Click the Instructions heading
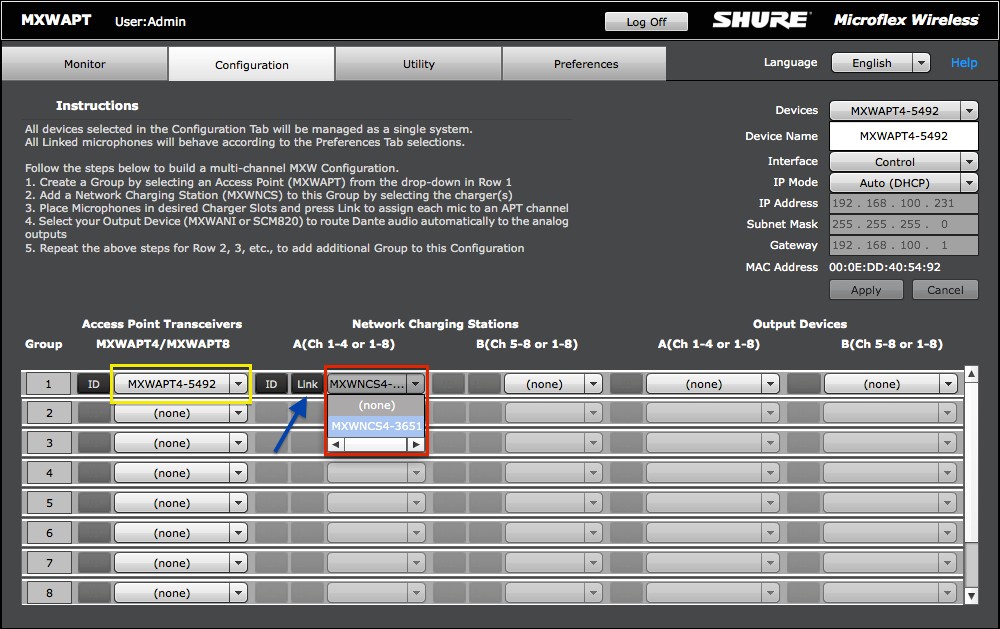Viewport: 1000px width, 629px height. pos(97,105)
